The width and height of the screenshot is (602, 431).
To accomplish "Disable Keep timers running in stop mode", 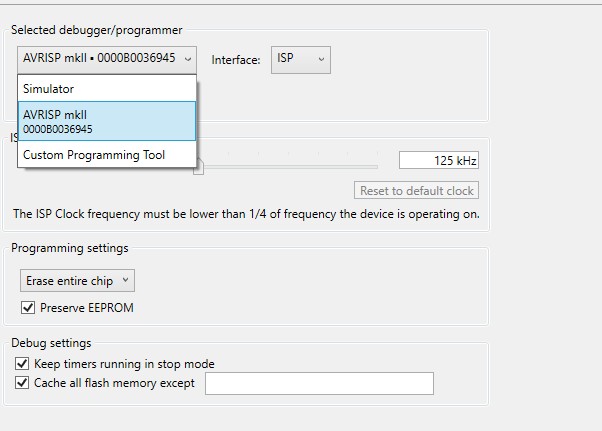I will point(23,364).
